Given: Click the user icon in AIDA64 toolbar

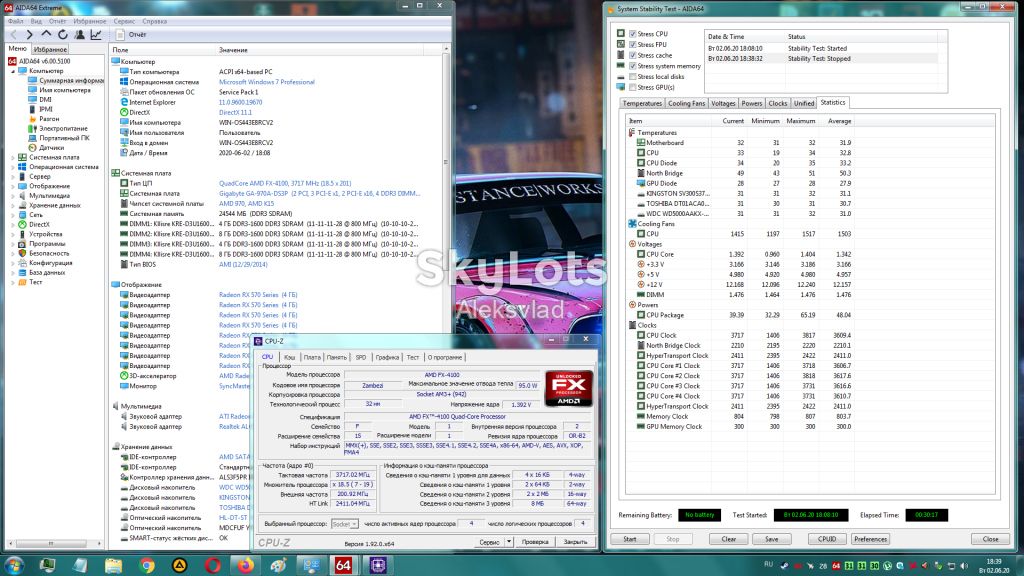Looking at the screenshot, I should (x=79, y=35).
